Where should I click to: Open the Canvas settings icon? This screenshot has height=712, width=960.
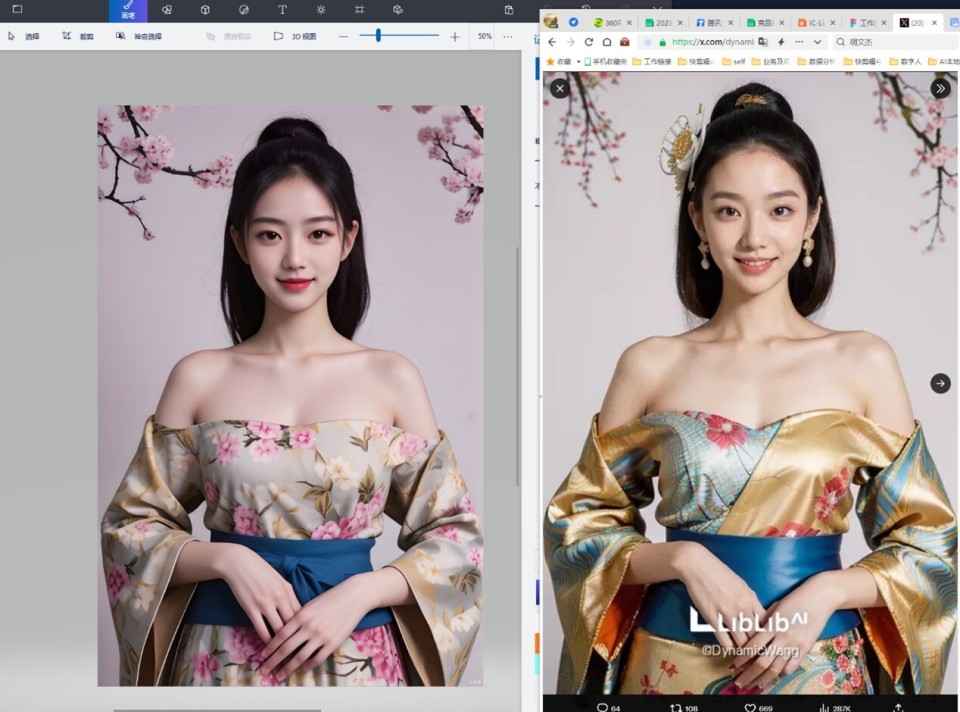[359, 9]
